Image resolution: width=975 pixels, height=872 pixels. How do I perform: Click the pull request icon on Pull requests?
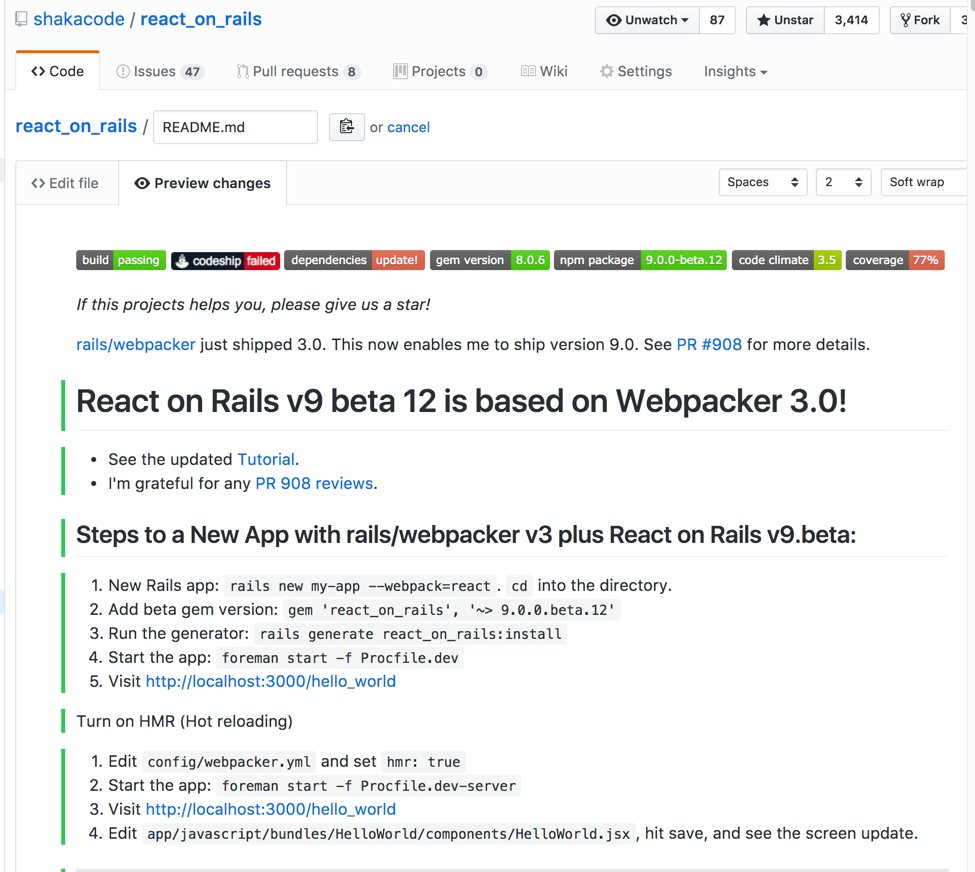243,72
